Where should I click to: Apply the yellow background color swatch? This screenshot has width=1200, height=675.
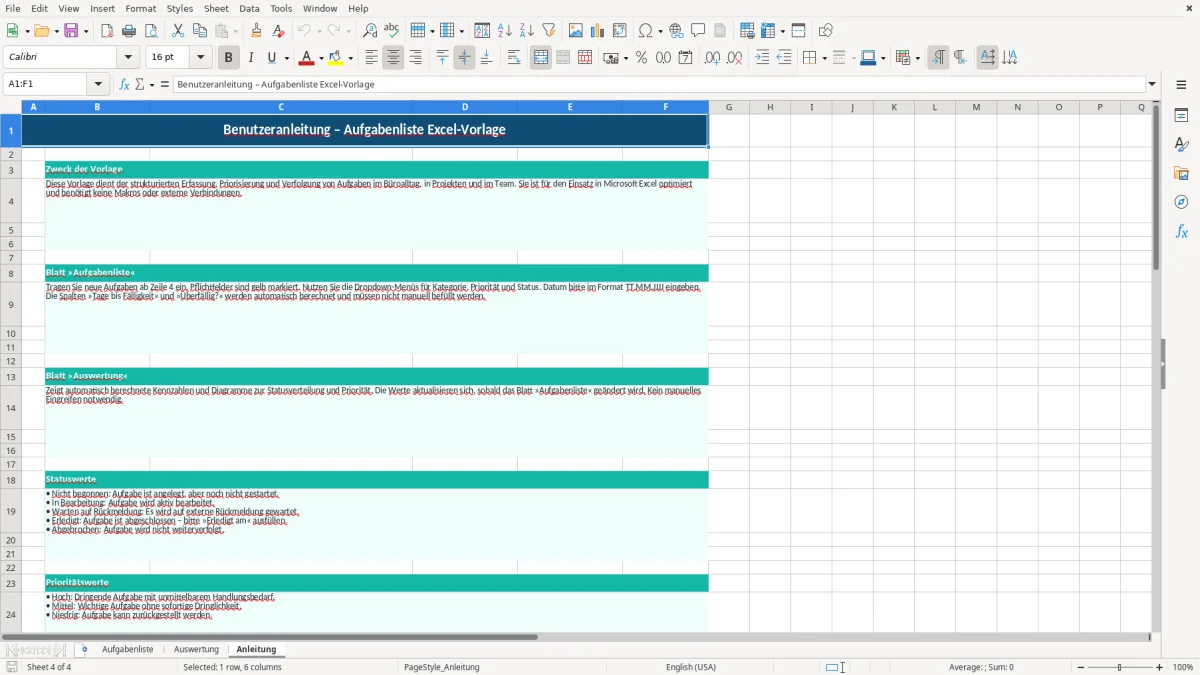tap(337, 58)
